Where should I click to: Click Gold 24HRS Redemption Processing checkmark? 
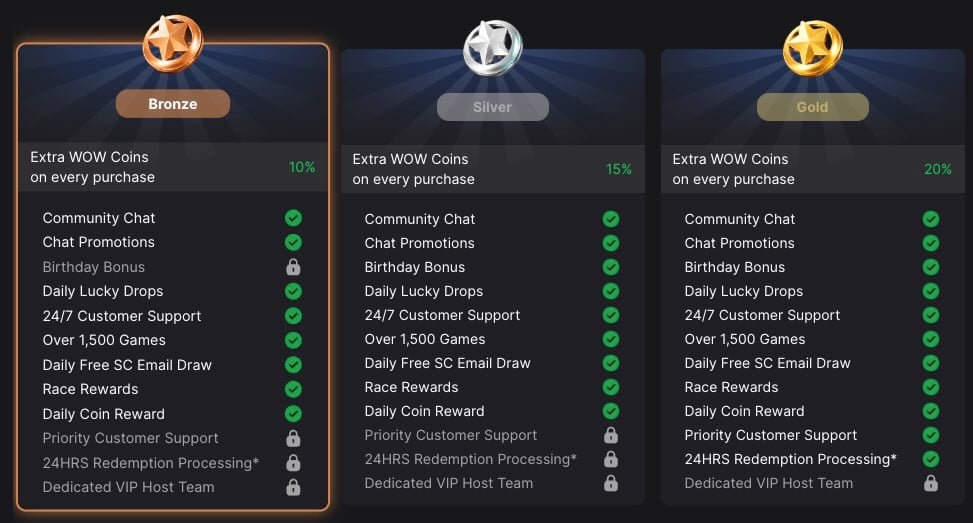click(930, 459)
